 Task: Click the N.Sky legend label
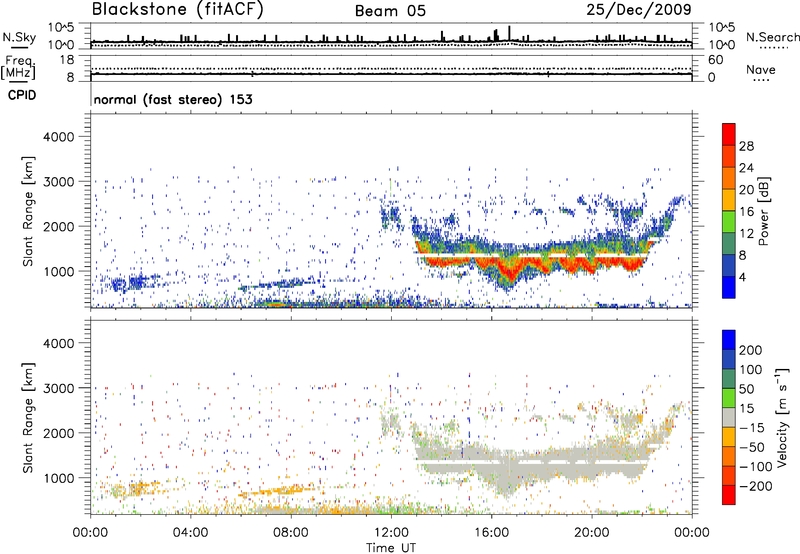pyautogui.click(x=19, y=37)
